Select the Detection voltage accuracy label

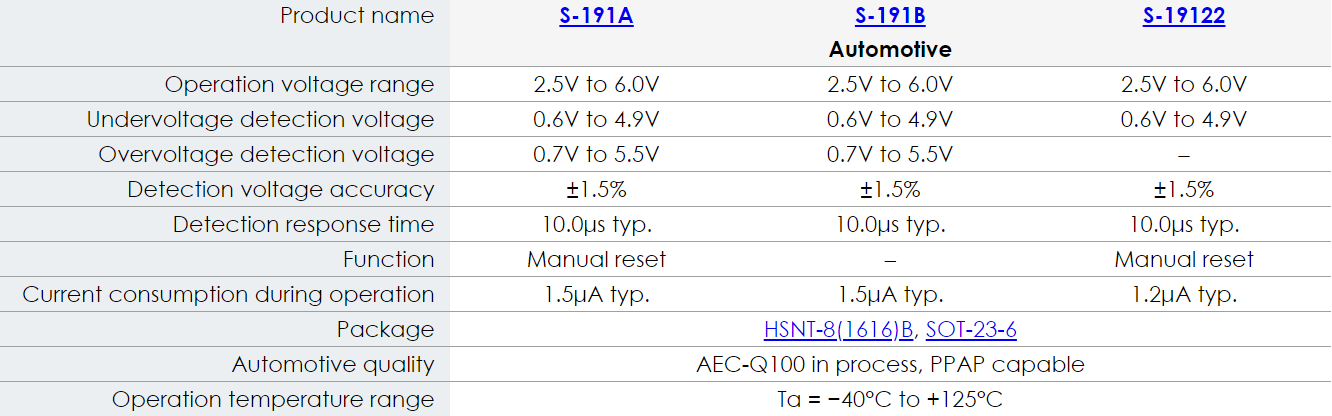pos(280,190)
